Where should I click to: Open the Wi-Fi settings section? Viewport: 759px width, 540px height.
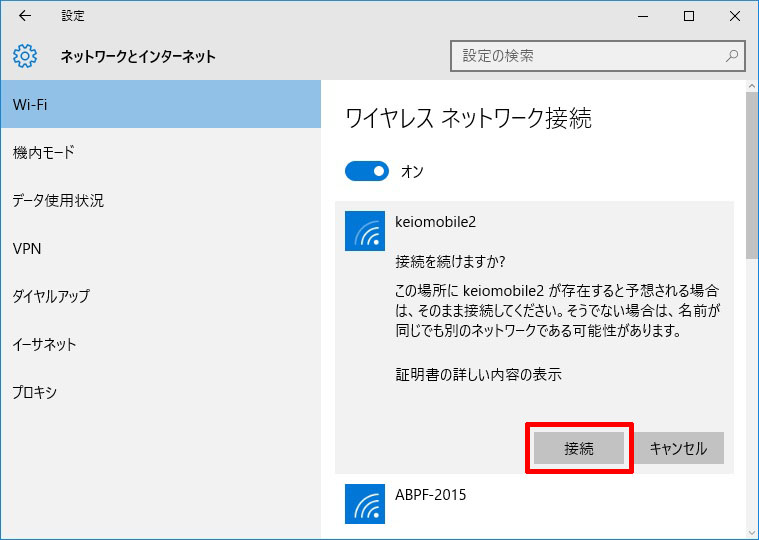coord(161,105)
